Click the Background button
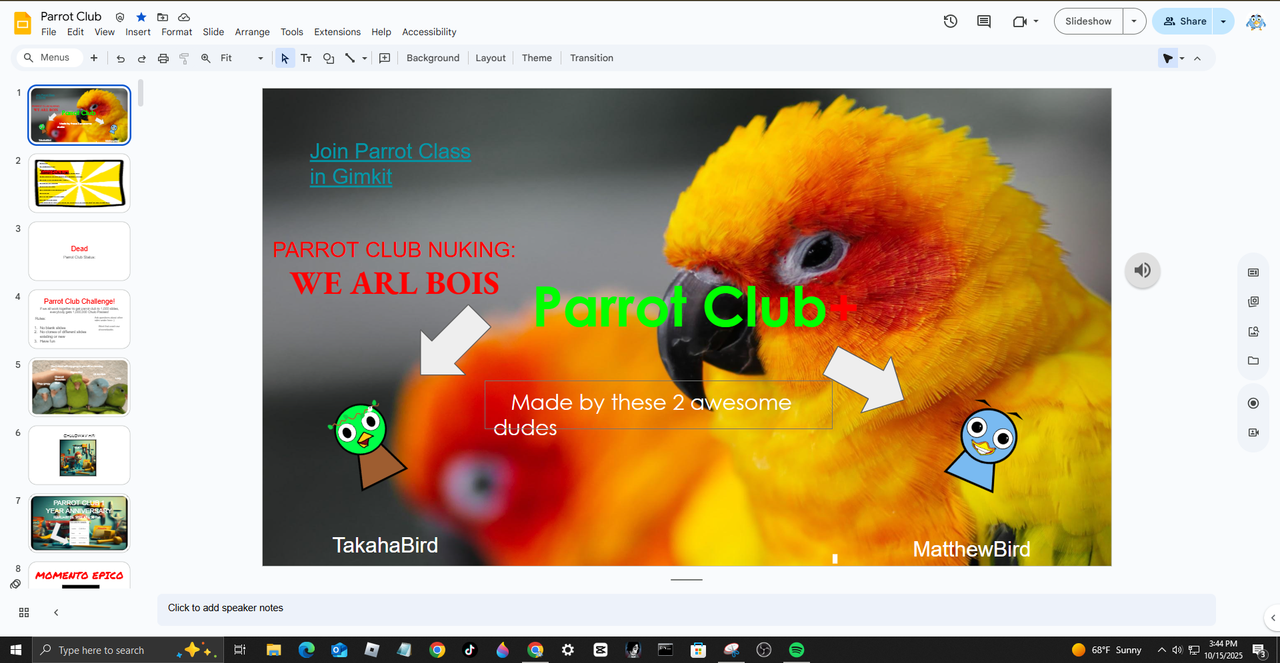Screen dimensions: 1280x663 pos(433,58)
